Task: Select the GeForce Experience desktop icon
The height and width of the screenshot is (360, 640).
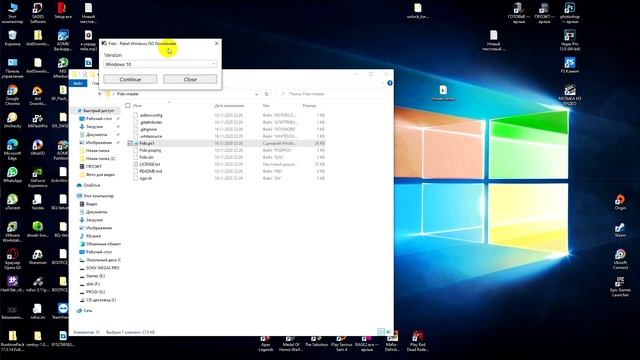Action: [38, 177]
